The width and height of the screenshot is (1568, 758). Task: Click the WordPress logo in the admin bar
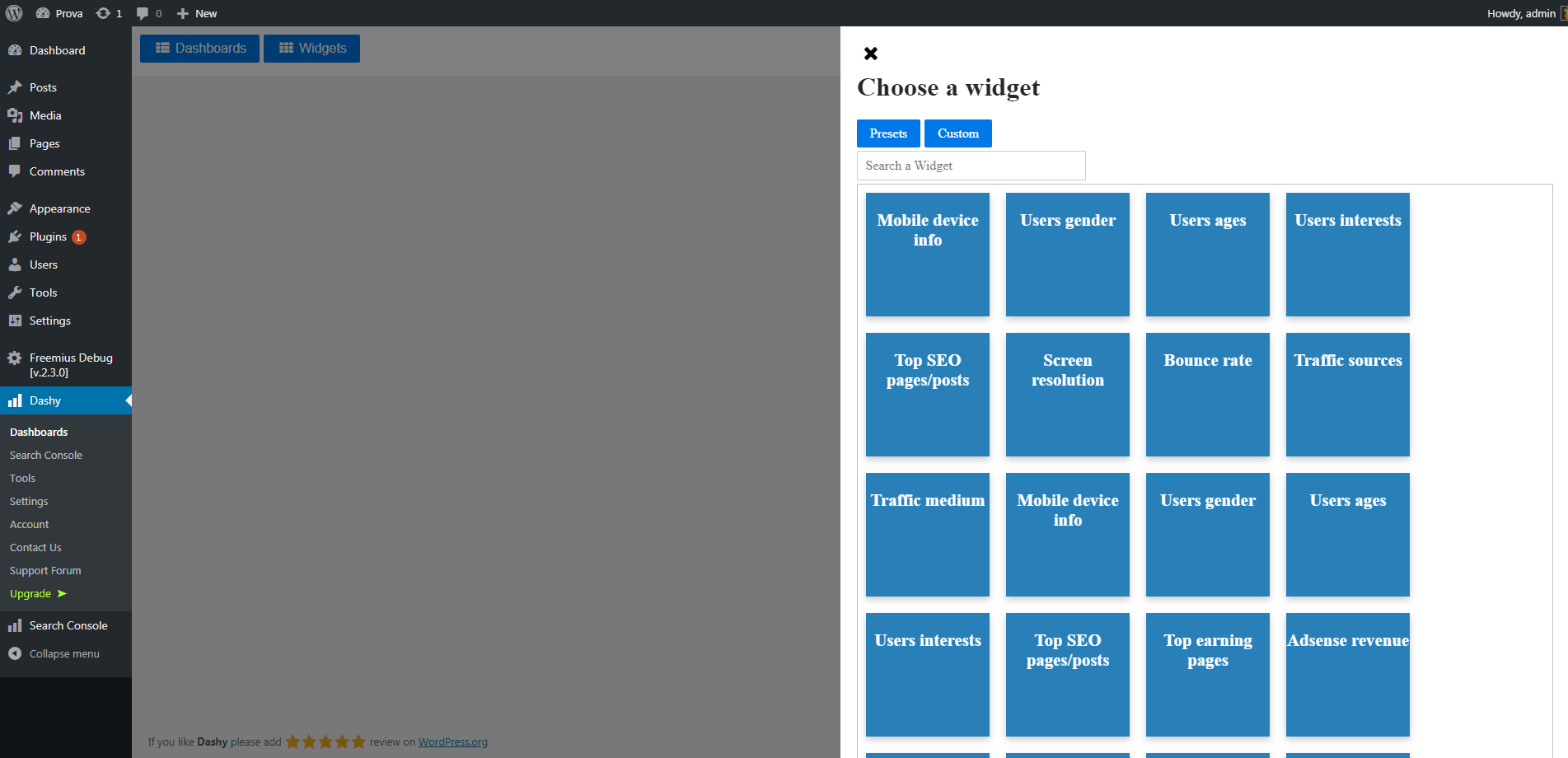tap(14, 13)
